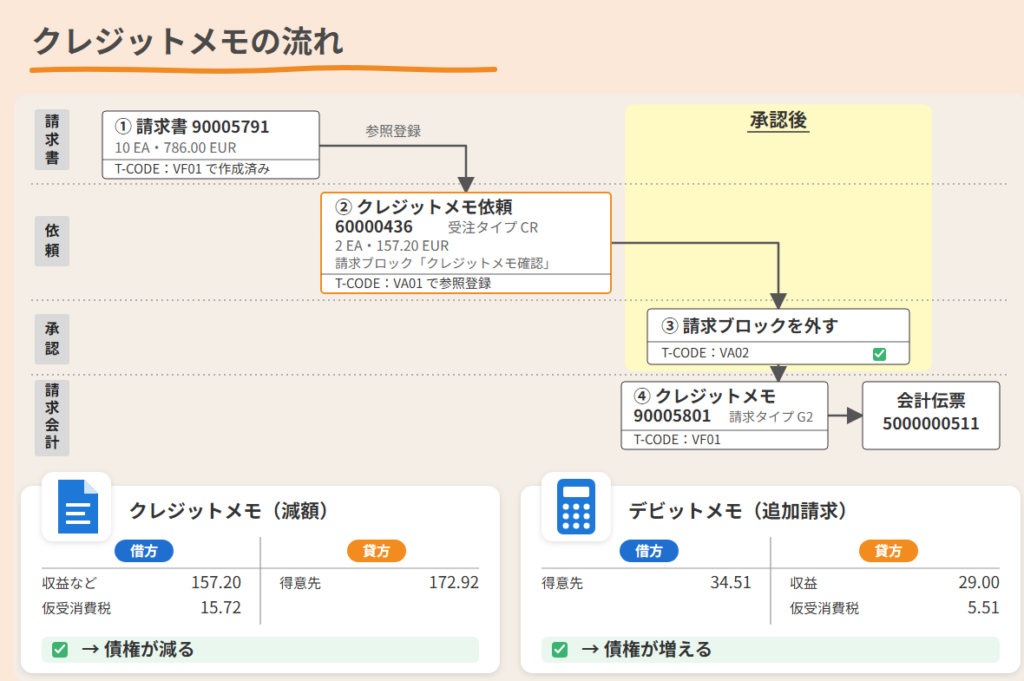Click the 得意先 amount 34.51
The image size is (1024, 681).
731,582
